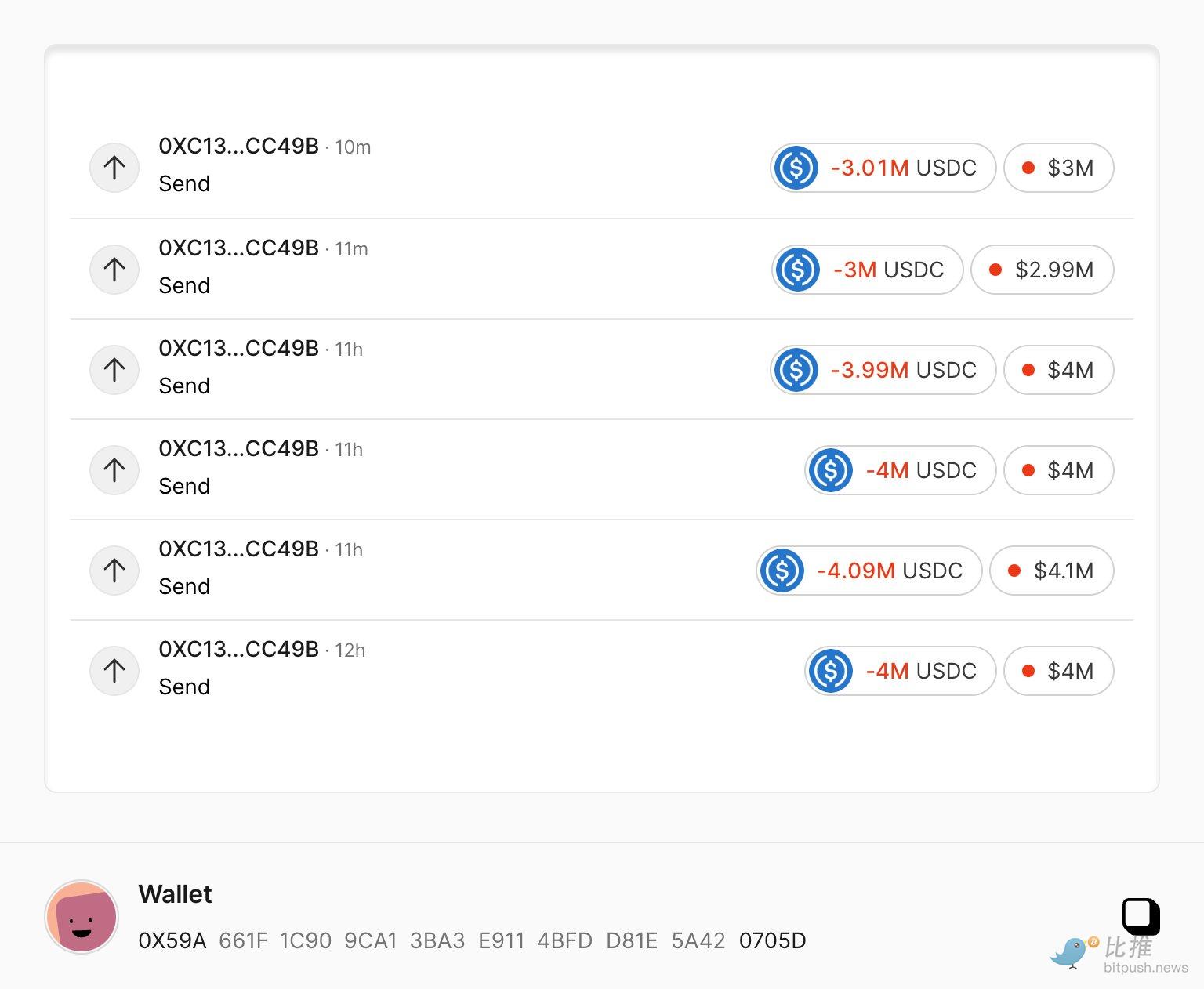Click USDC coin icon beside -3.01M

[x=796, y=168]
